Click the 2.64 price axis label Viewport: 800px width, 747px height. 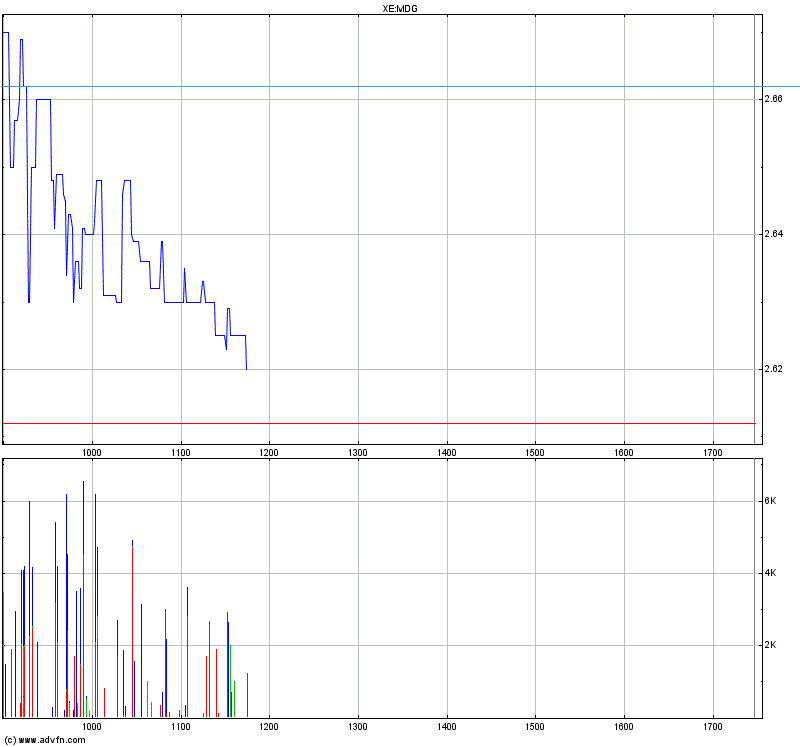click(772, 234)
